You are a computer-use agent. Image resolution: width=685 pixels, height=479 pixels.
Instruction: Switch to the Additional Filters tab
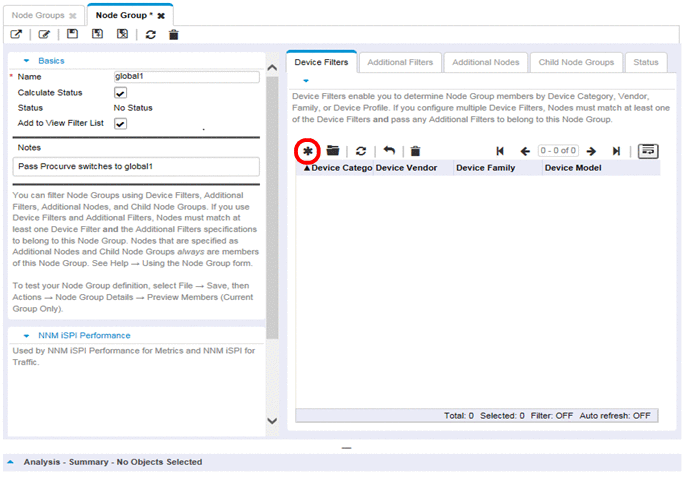[400, 62]
